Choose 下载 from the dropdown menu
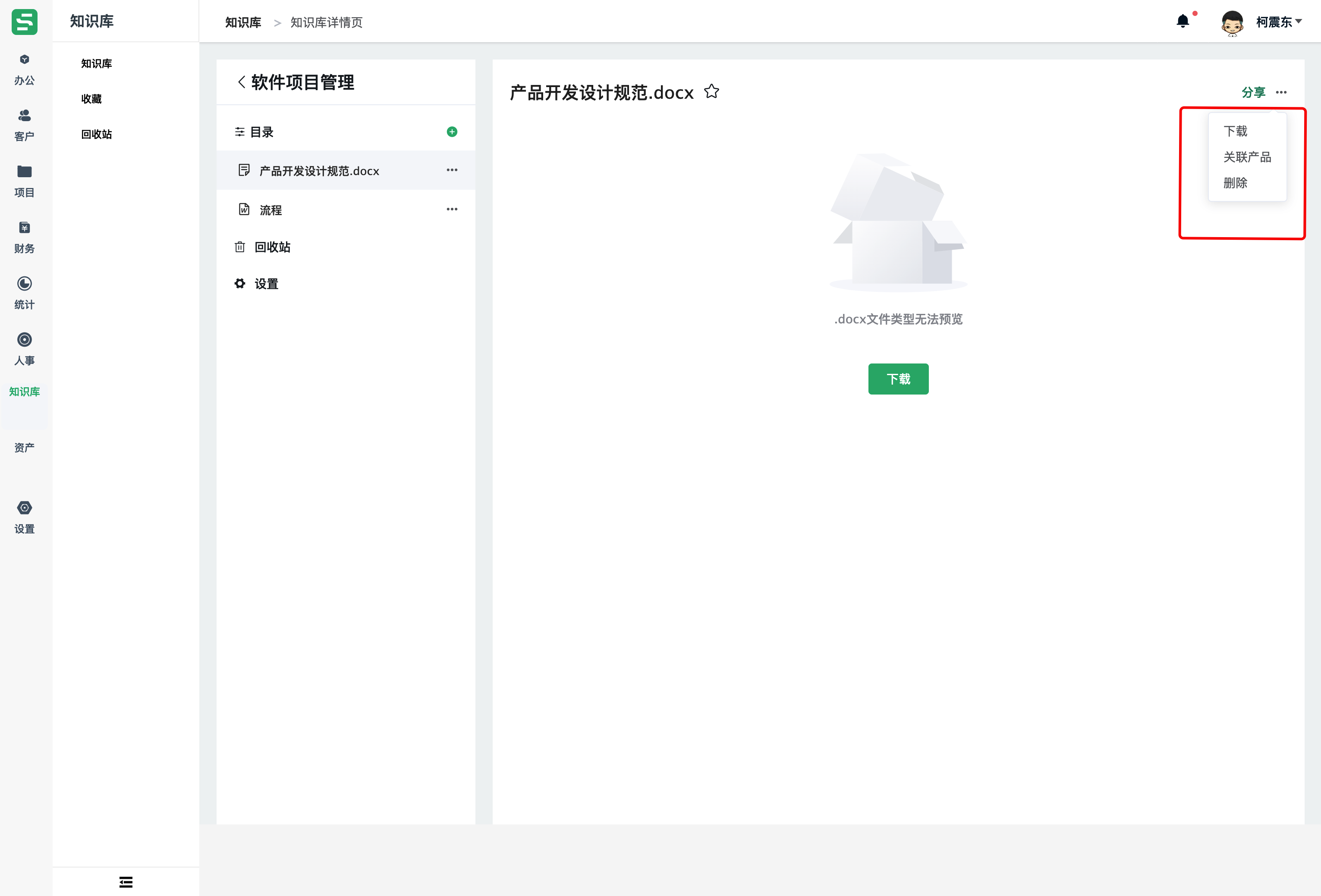Viewport: 1321px width, 896px height. coord(1235,131)
